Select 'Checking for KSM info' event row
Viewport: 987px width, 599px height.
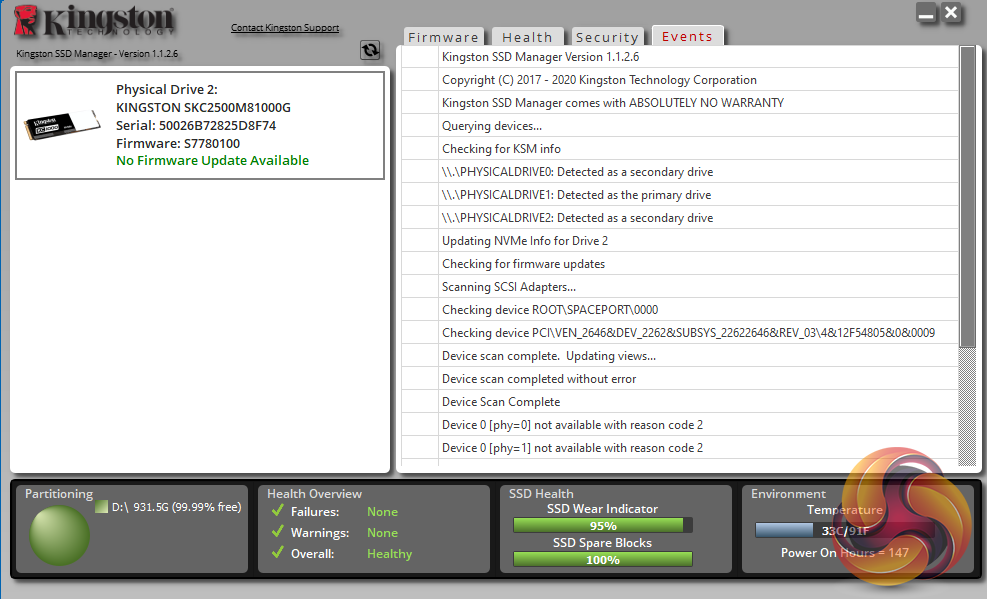click(x=680, y=148)
